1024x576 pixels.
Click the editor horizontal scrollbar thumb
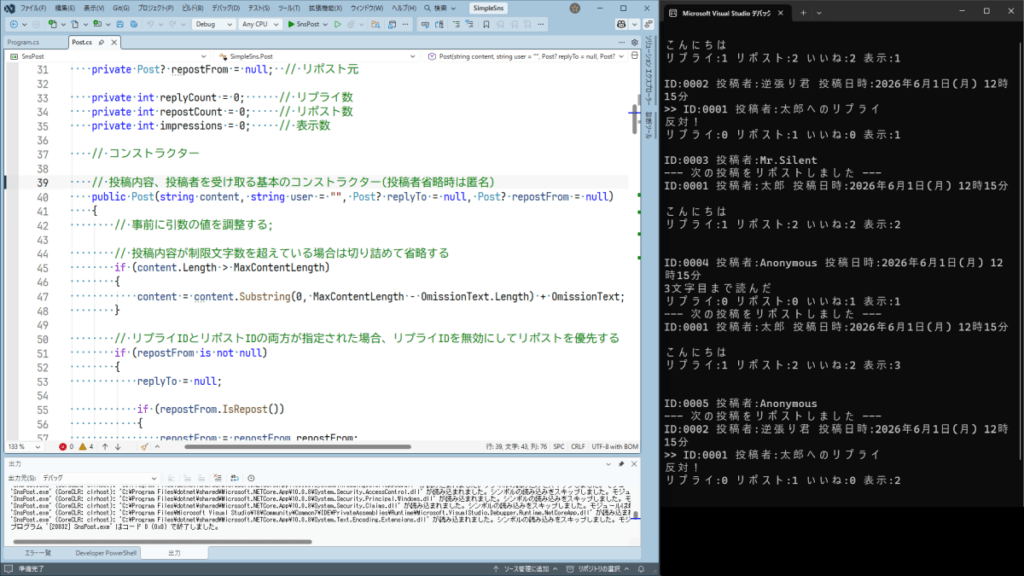tap(298, 447)
